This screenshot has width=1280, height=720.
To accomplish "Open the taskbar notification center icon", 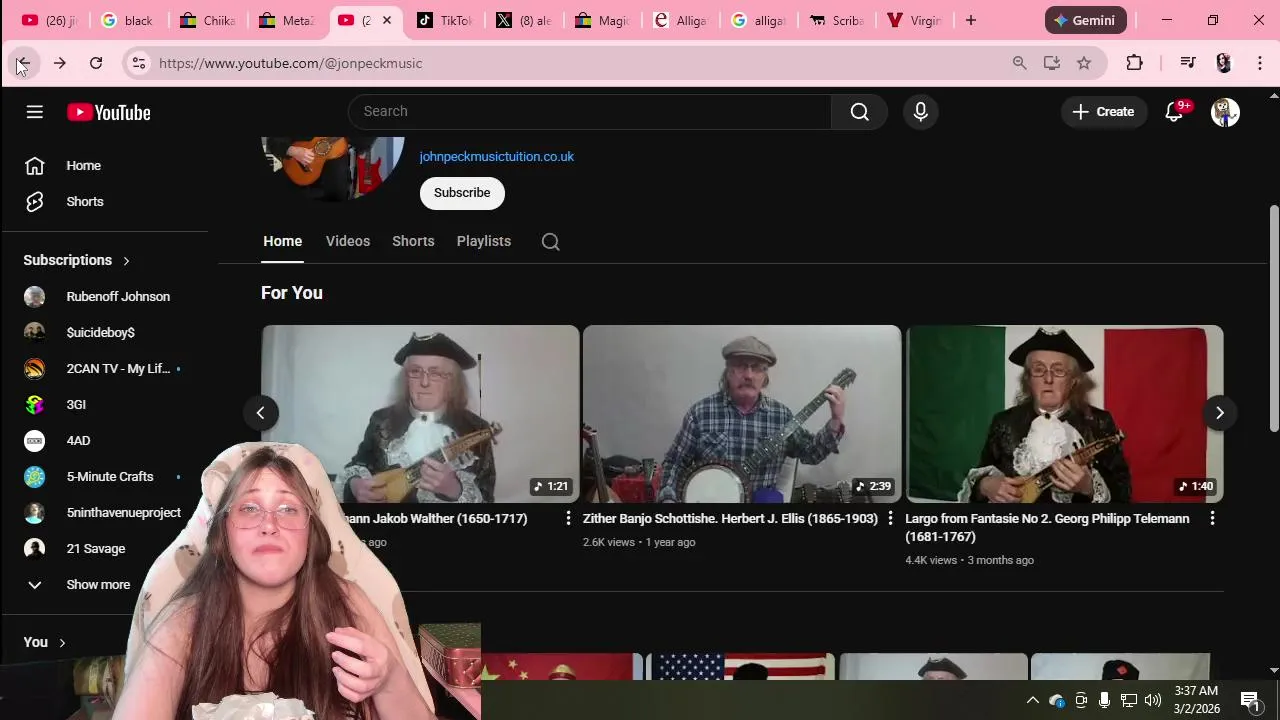I will tap(1250, 700).
